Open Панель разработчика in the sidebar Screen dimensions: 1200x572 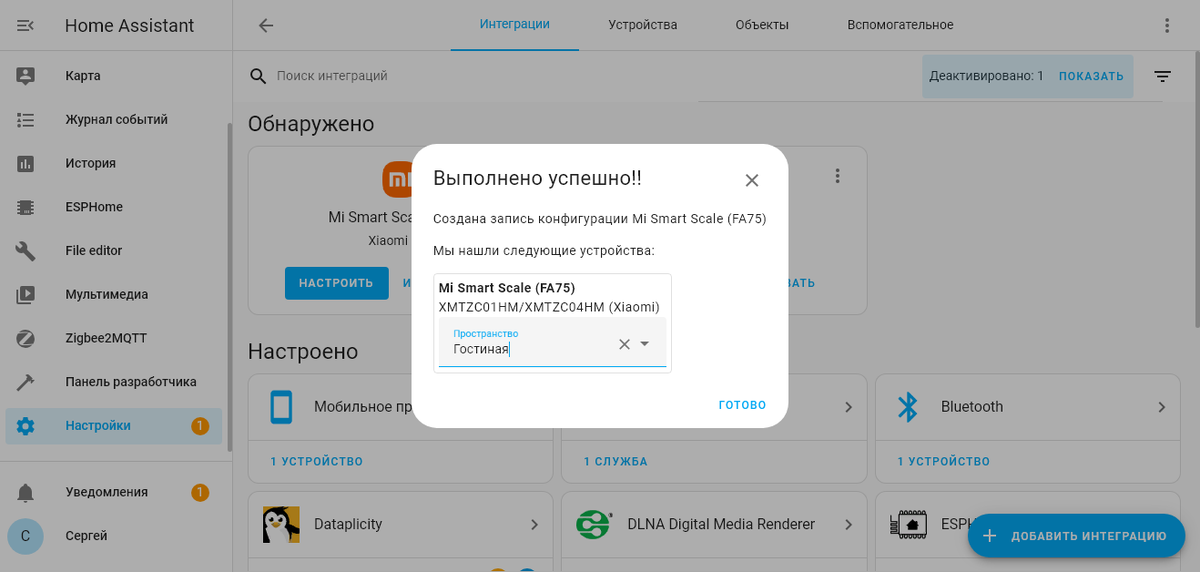[x=113, y=382]
